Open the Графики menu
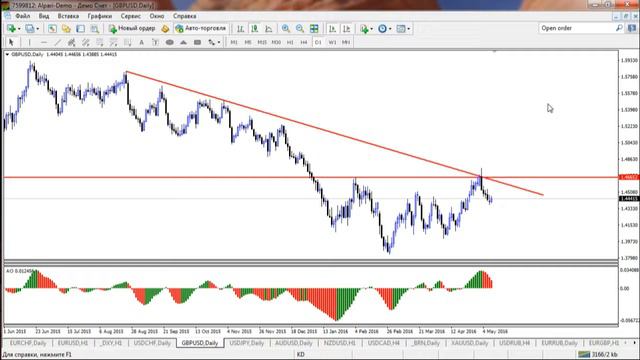The width and height of the screenshot is (640, 360). point(100,16)
